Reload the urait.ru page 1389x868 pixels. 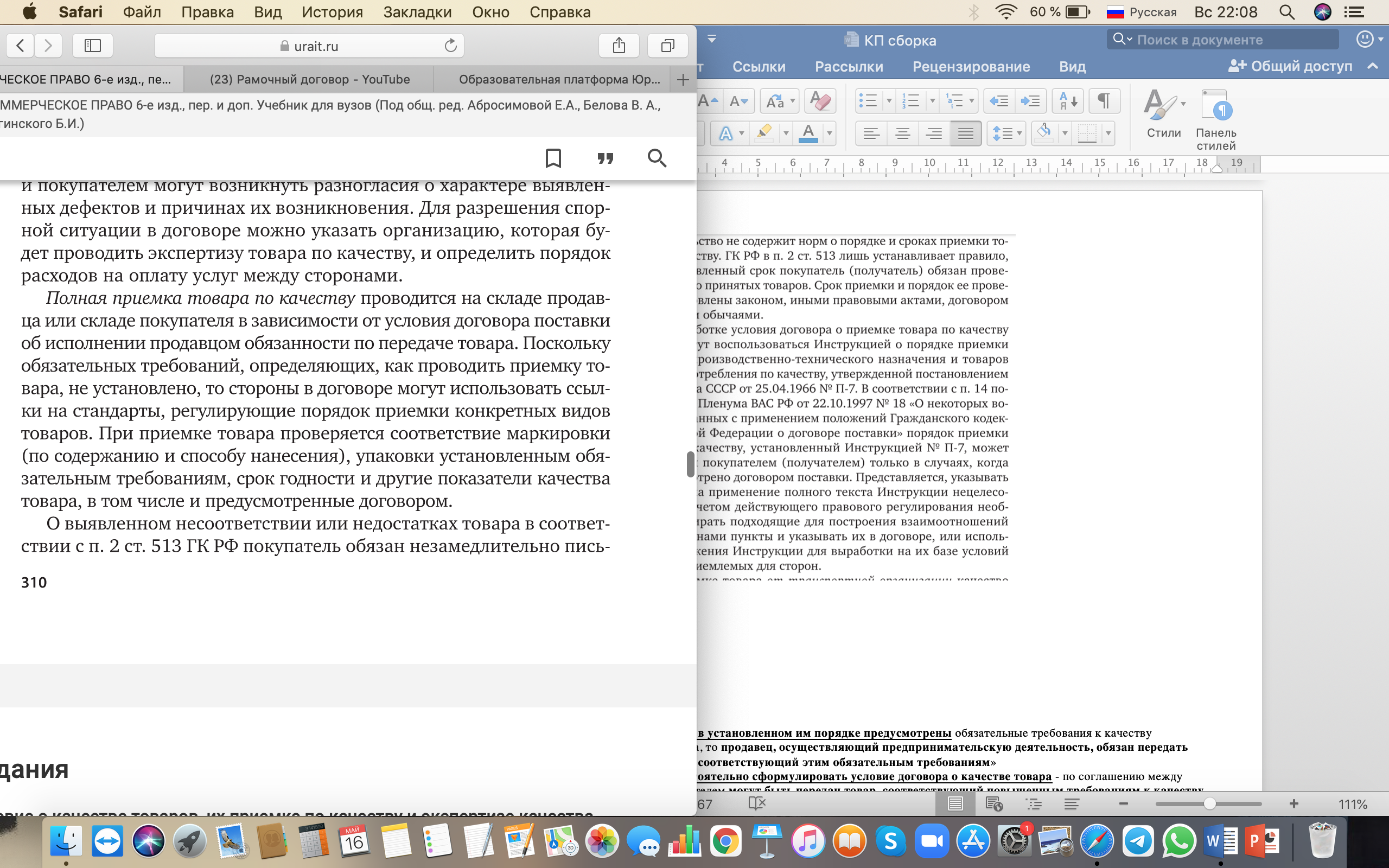(450, 46)
